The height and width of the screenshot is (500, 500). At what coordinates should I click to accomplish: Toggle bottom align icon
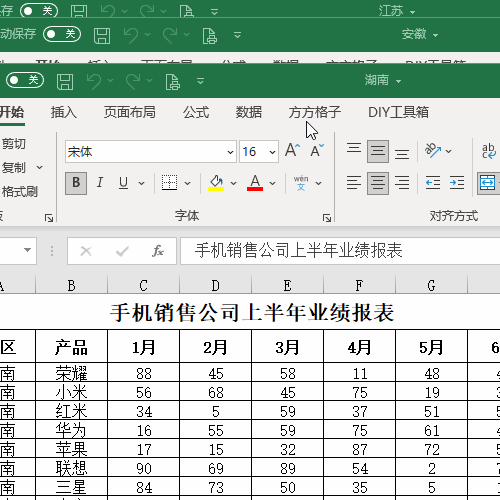[x=402, y=154]
